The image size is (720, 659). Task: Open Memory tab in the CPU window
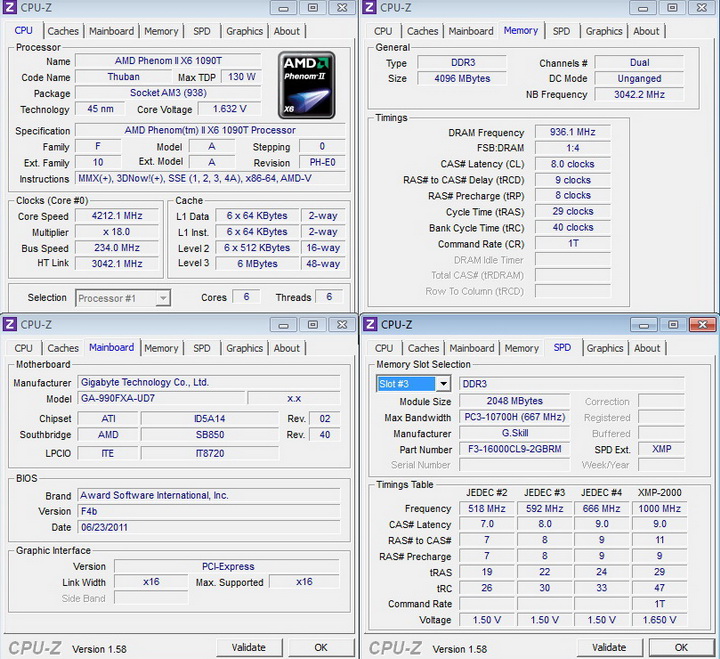(x=161, y=31)
